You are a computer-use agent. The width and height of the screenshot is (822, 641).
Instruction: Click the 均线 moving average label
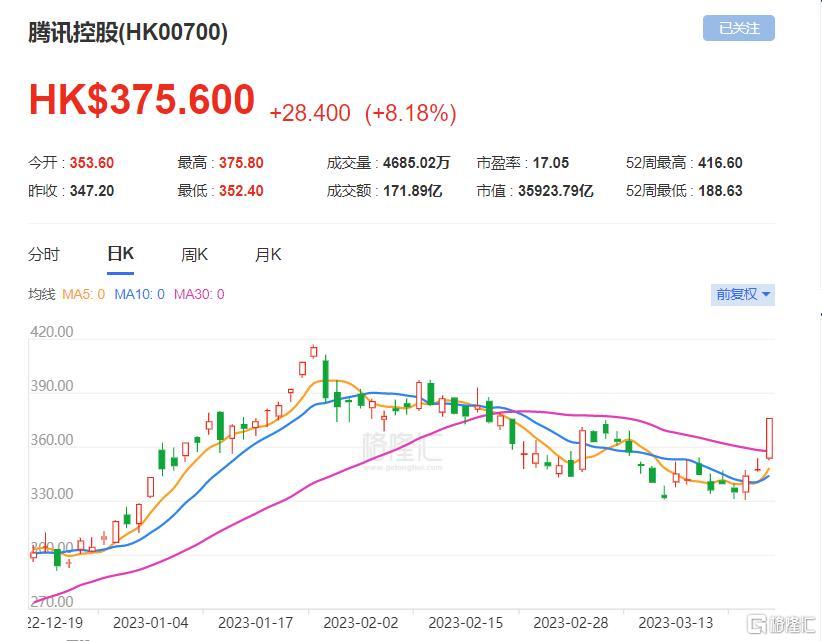pos(41,294)
